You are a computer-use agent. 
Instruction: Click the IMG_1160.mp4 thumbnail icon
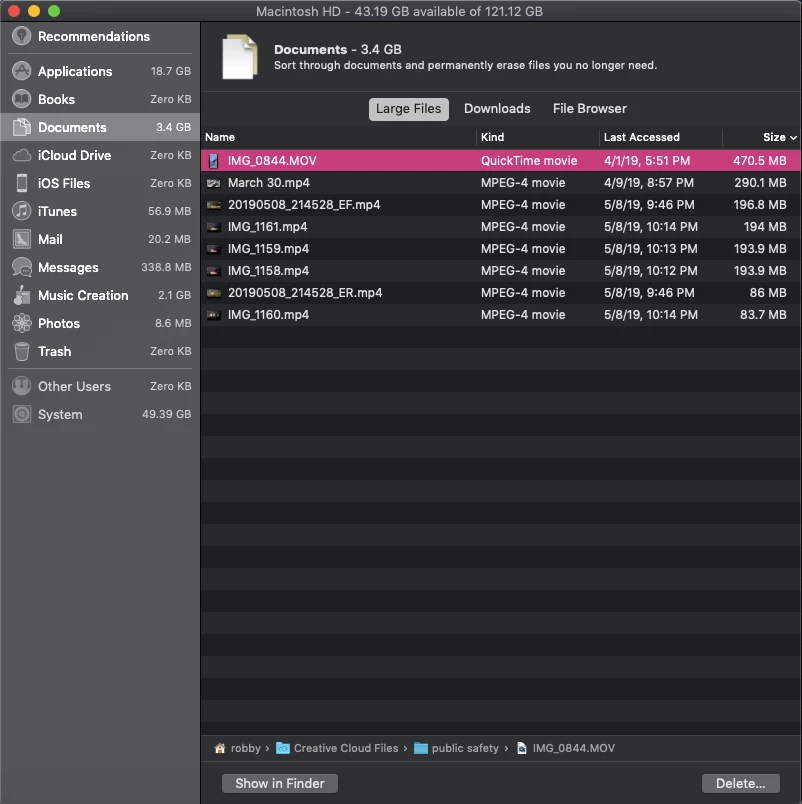point(213,315)
